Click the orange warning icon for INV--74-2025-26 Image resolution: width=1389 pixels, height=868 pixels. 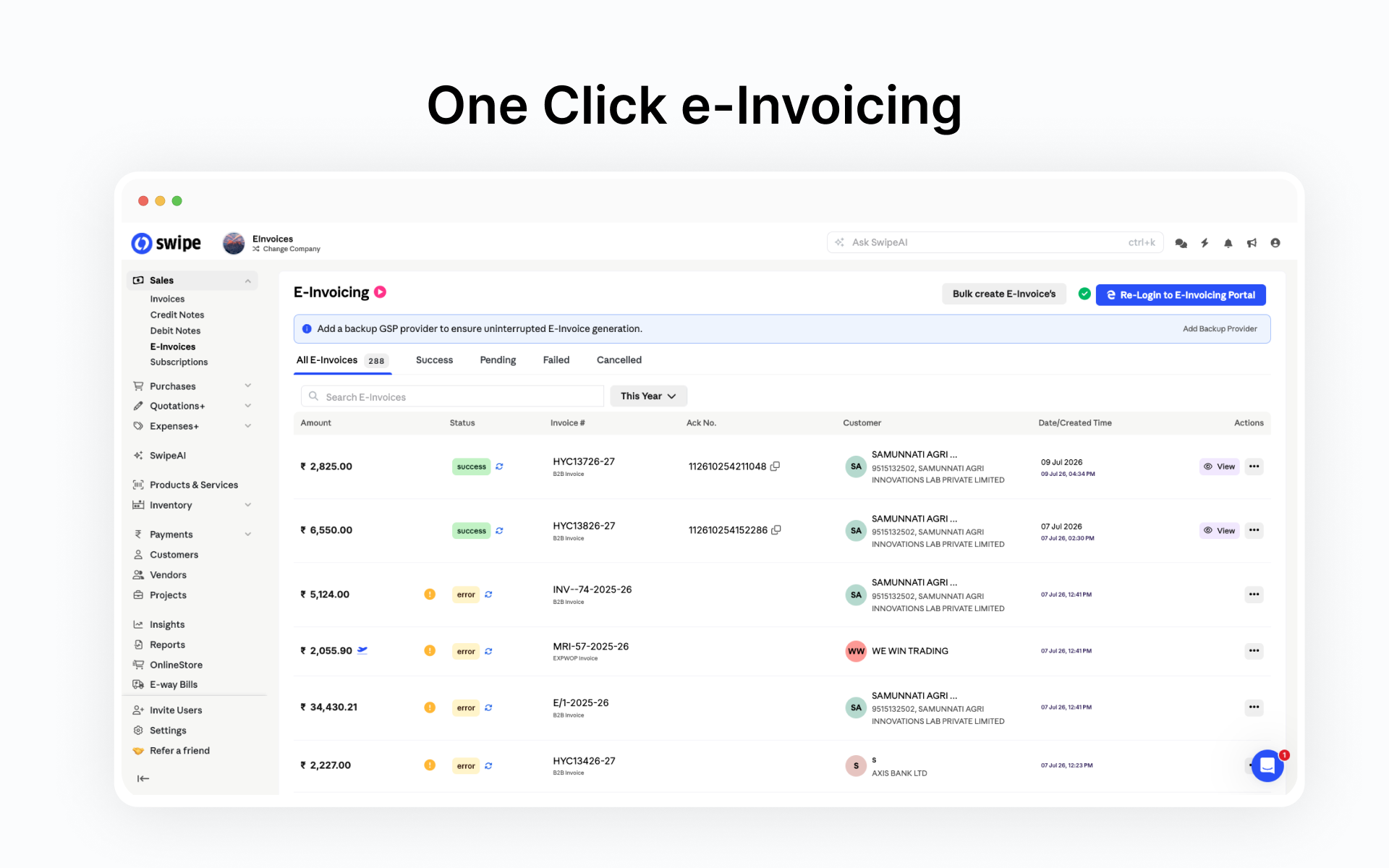click(x=430, y=595)
